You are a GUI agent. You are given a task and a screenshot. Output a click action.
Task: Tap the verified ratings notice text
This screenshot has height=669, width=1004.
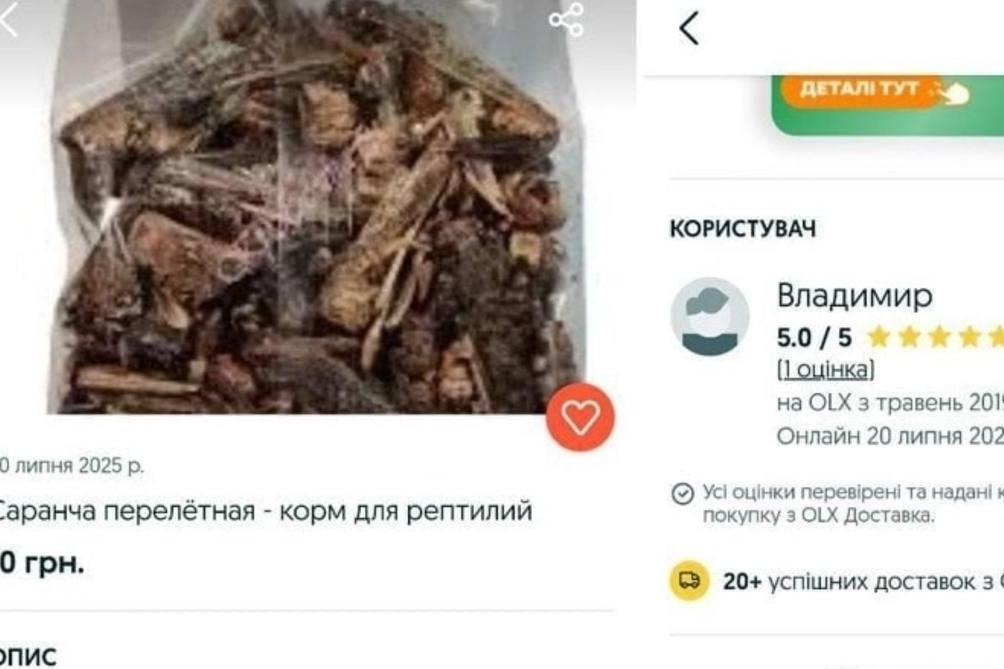[x=854, y=503]
